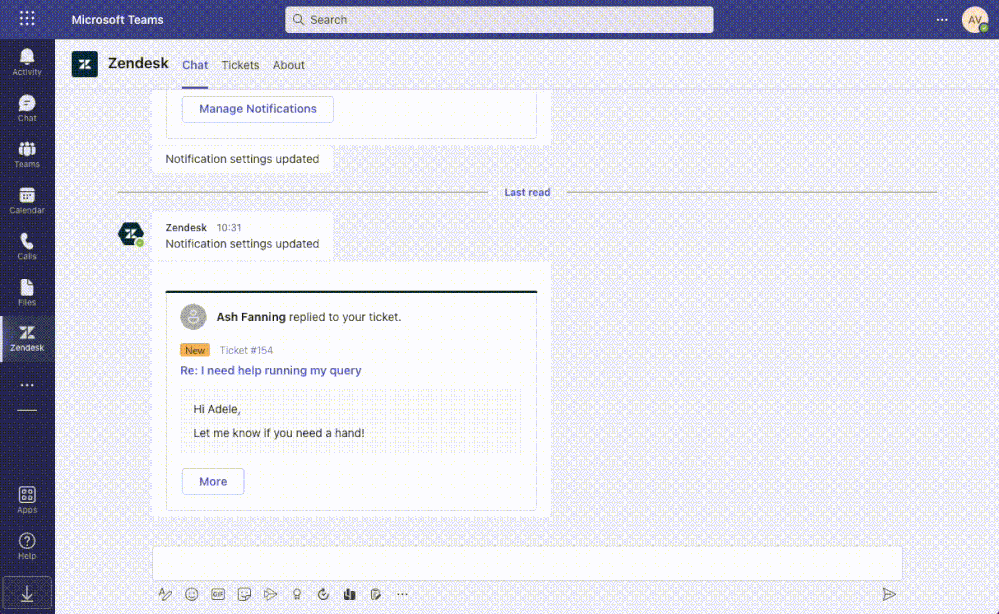Image resolution: width=999 pixels, height=614 pixels.
Task: Open the app launcher grid icon
Action: pos(27,19)
